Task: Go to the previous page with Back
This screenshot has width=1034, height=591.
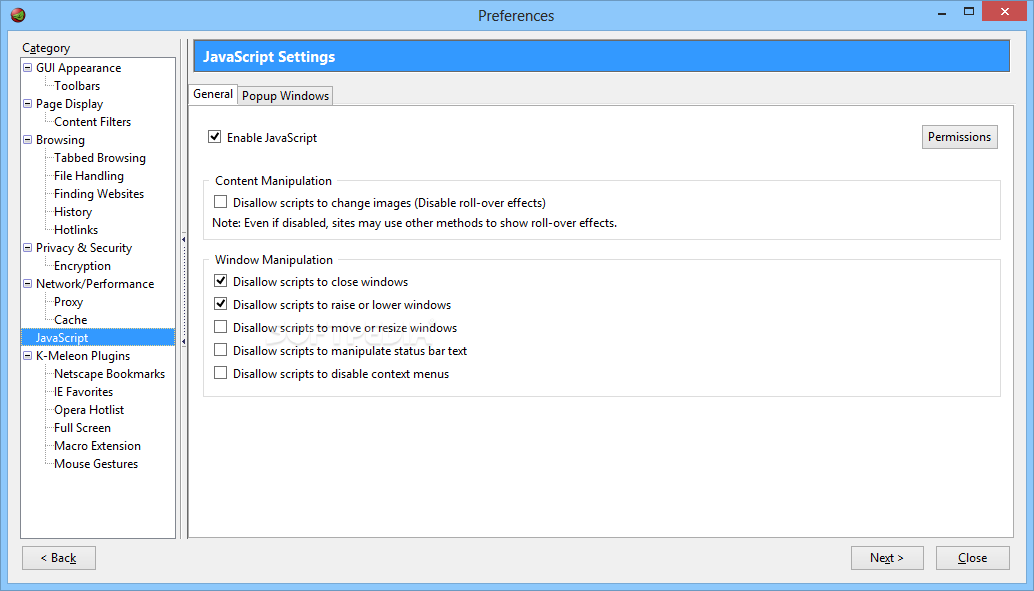Action: click(x=59, y=558)
